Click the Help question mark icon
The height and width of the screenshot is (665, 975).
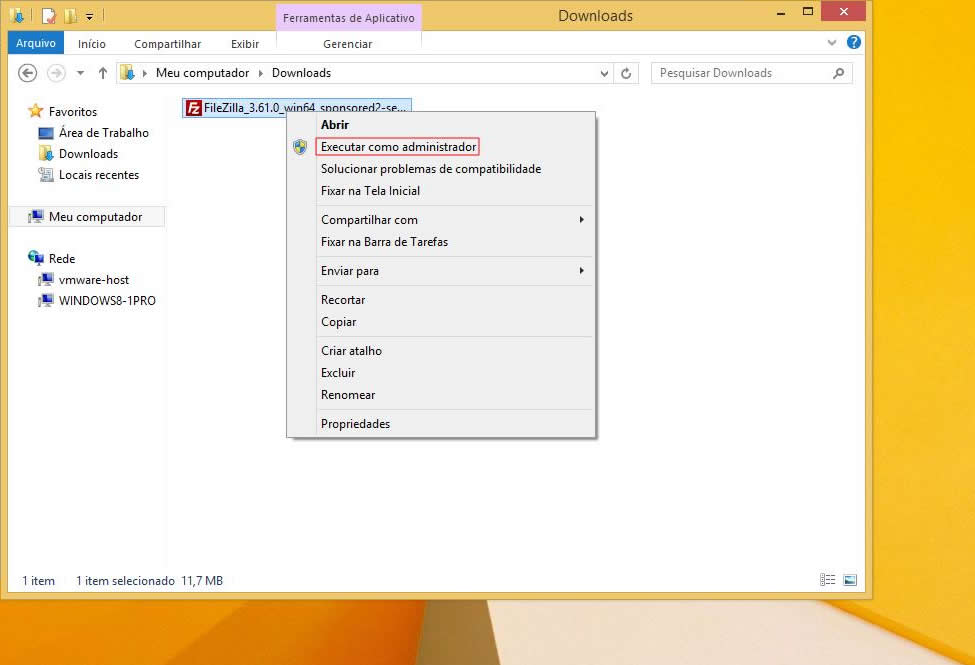[853, 43]
